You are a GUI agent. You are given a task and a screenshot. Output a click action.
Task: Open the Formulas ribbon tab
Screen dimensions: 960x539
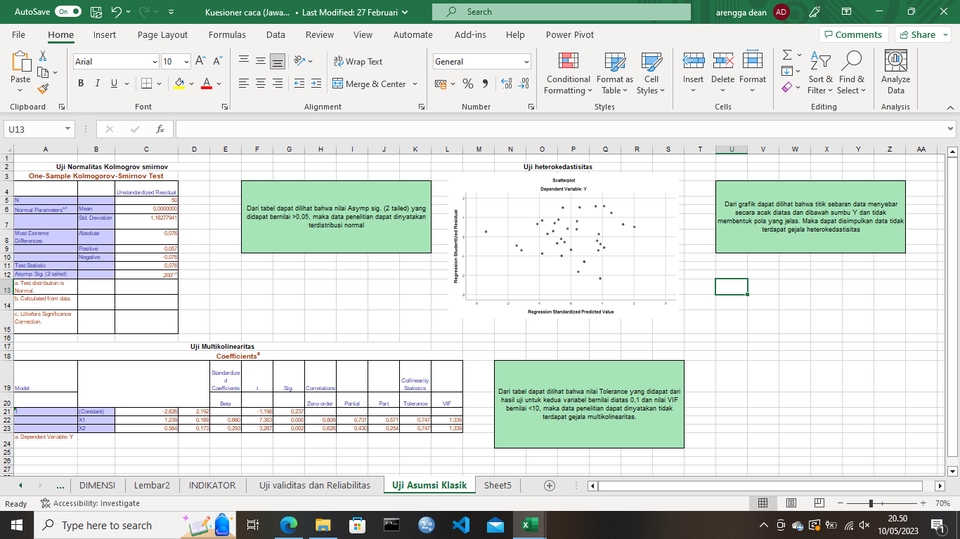pyautogui.click(x=227, y=35)
